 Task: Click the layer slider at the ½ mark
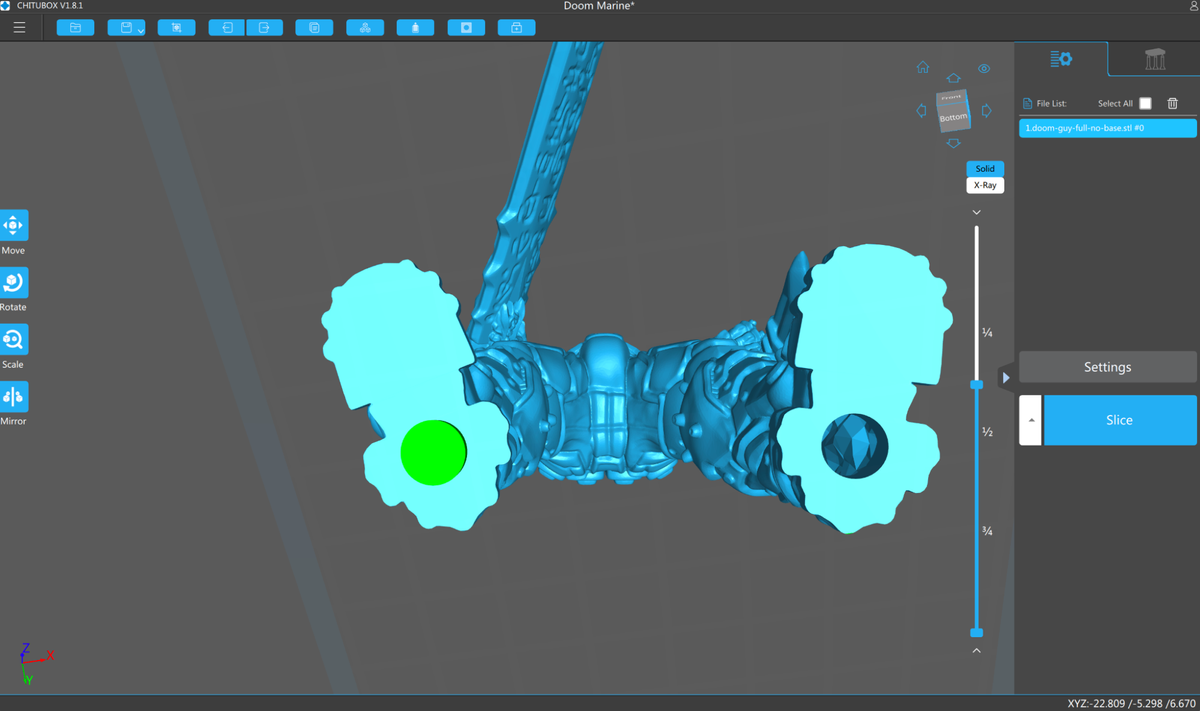click(x=977, y=432)
